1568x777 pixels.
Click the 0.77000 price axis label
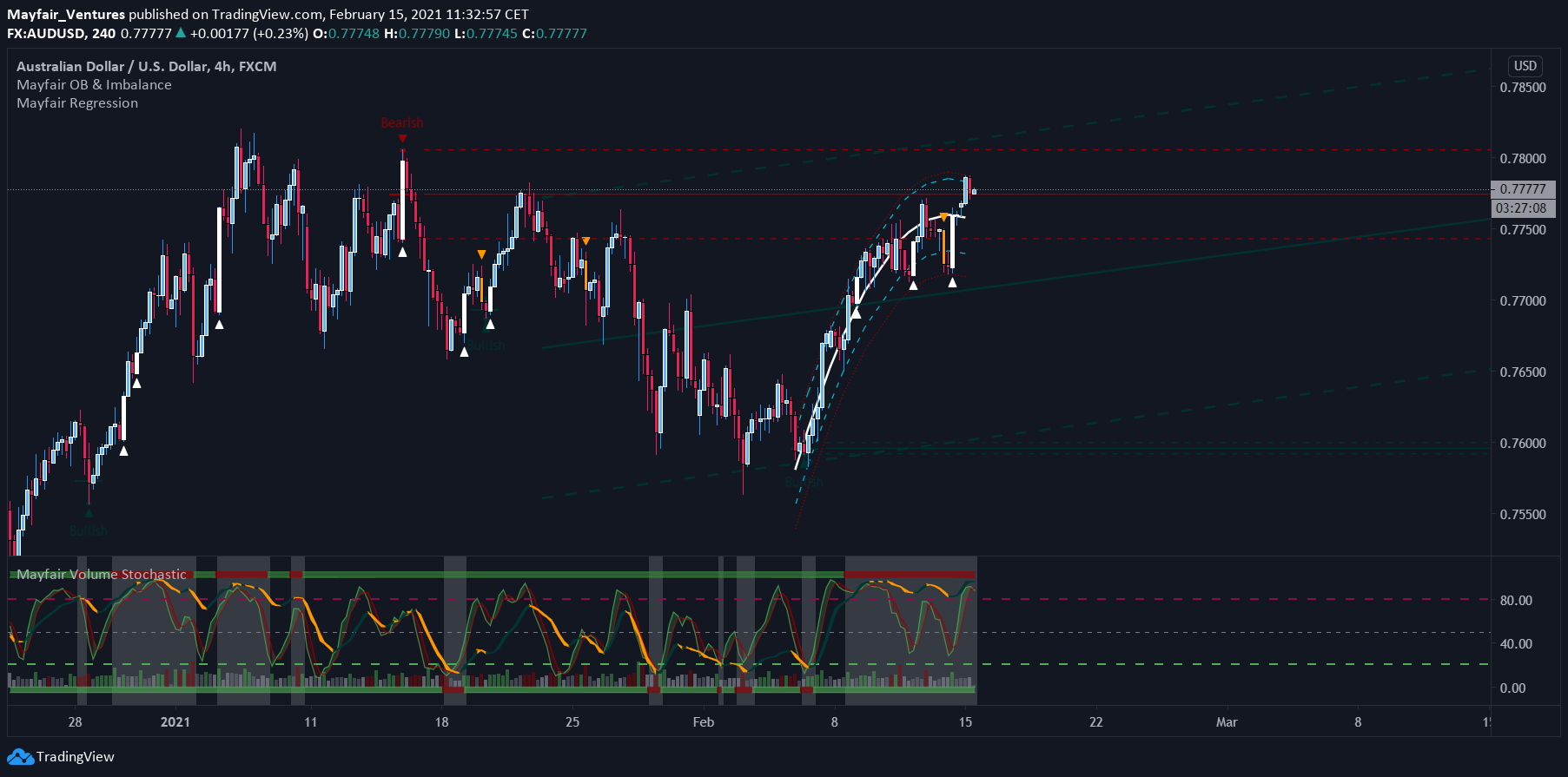coord(1523,300)
